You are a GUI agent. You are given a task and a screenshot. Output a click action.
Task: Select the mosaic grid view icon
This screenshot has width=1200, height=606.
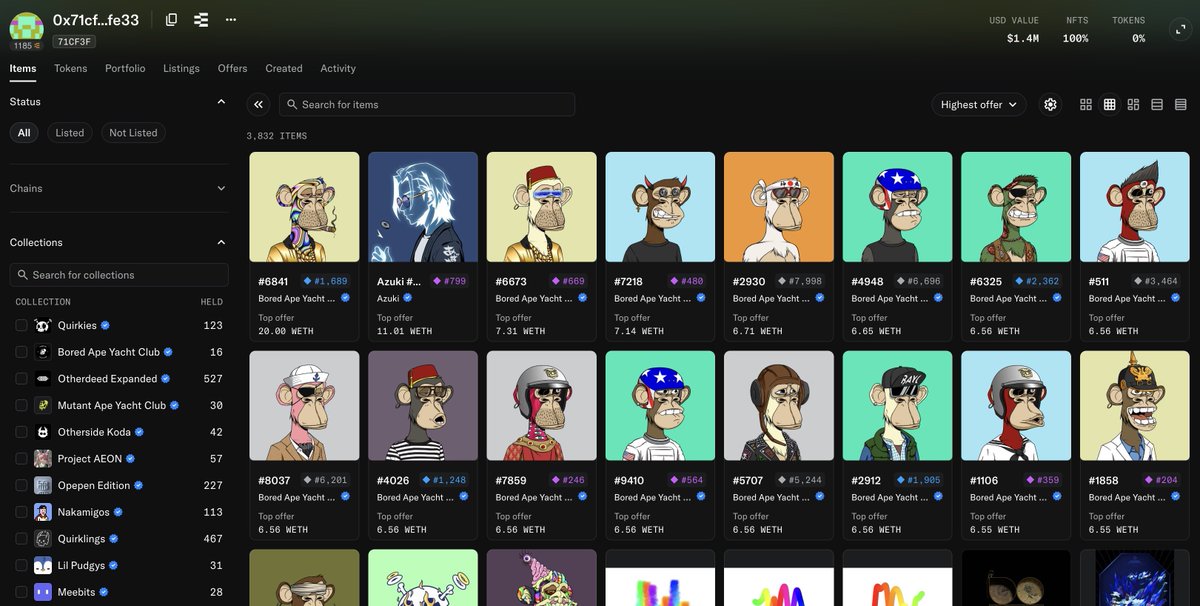pyautogui.click(x=1133, y=104)
